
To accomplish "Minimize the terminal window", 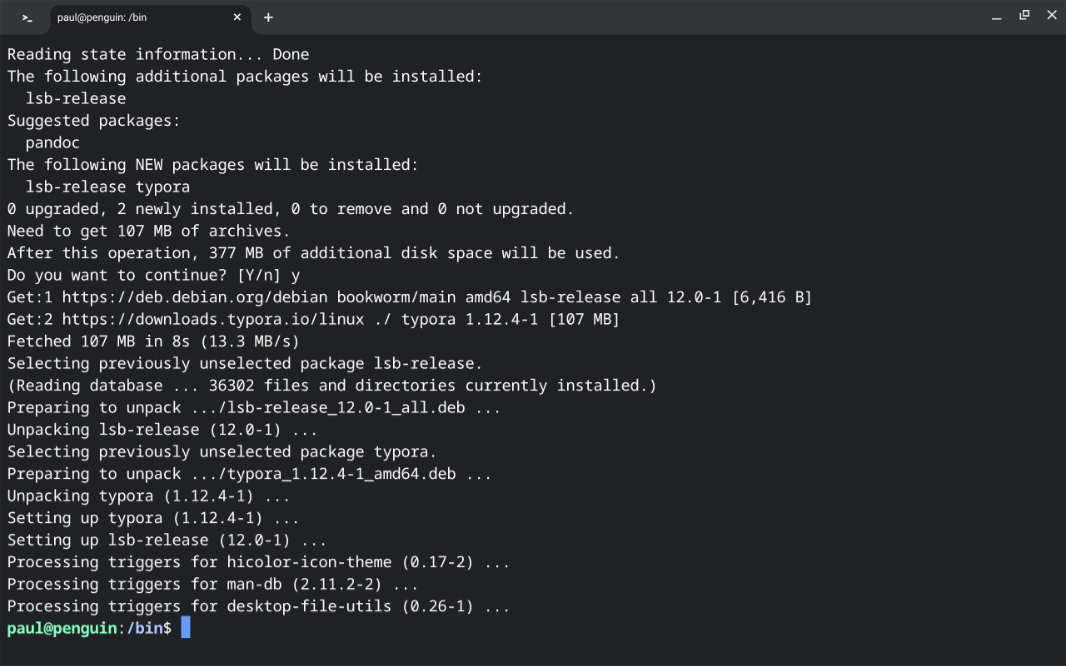I will click(x=996, y=17).
